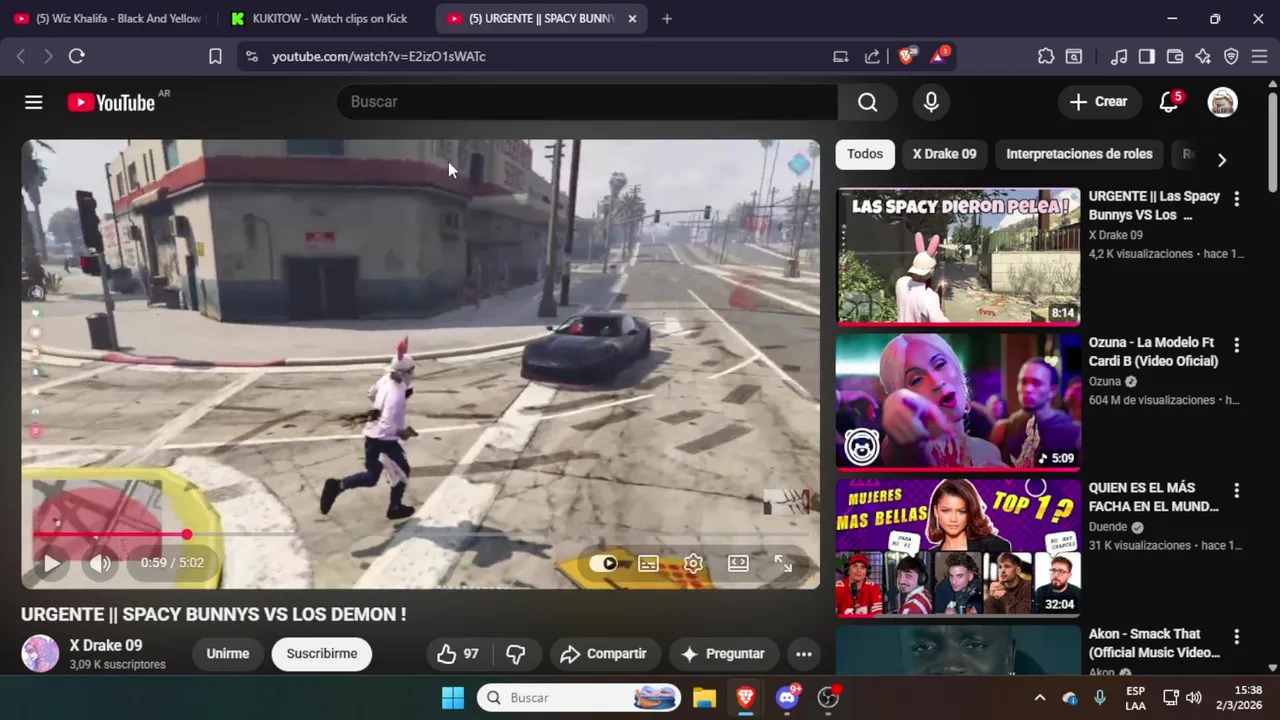The height and width of the screenshot is (720, 1280).
Task: Open player settings gear
Action: click(x=693, y=563)
